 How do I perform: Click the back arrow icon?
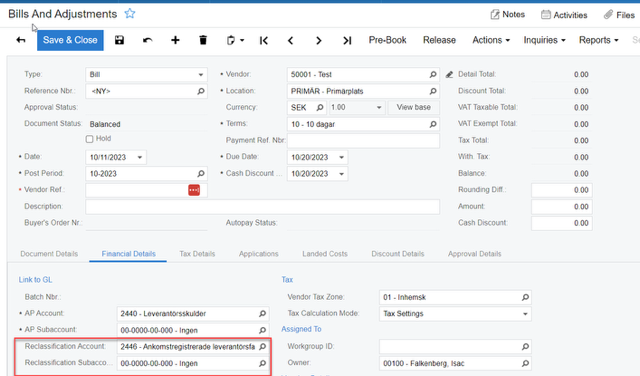[x=21, y=40]
